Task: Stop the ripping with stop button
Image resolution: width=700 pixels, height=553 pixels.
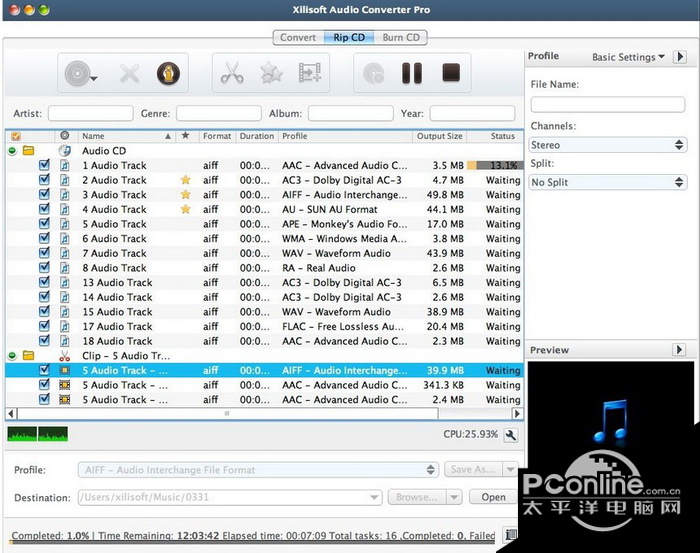Action: (451, 73)
